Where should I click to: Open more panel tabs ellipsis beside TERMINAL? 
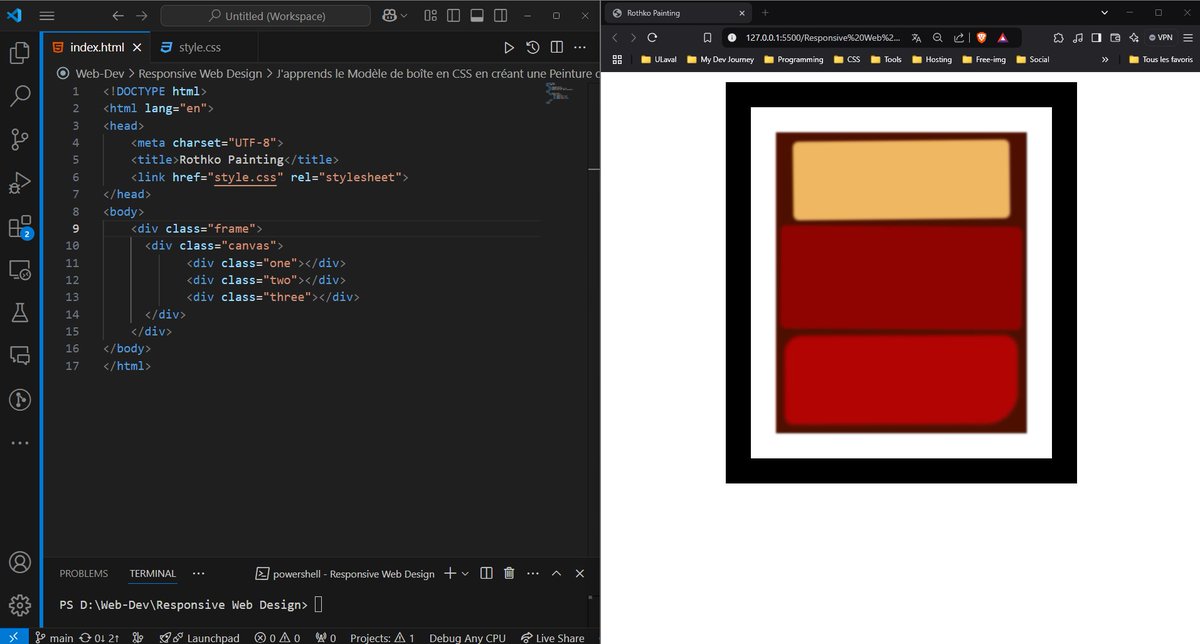tap(198, 574)
